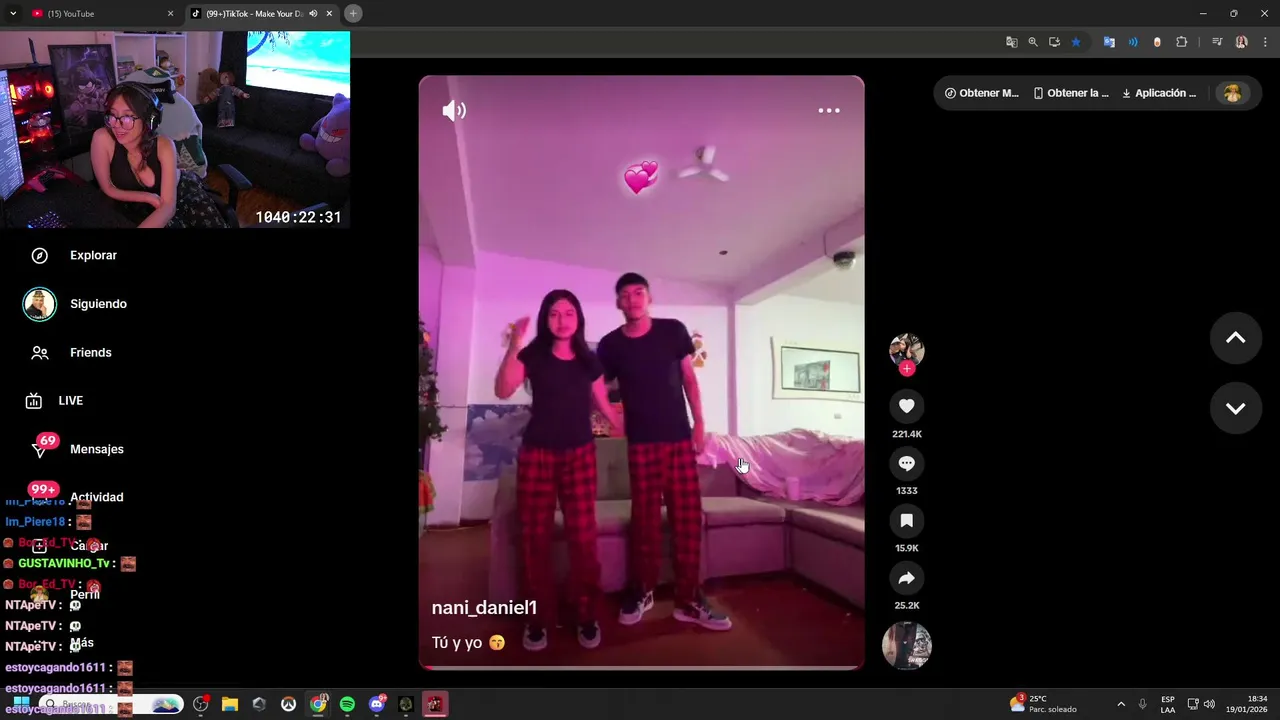Open OBS Studio from the taskbar
The height and width of the screenshot is (720, 1280).
pyautogui.click(x=201, y=704)
